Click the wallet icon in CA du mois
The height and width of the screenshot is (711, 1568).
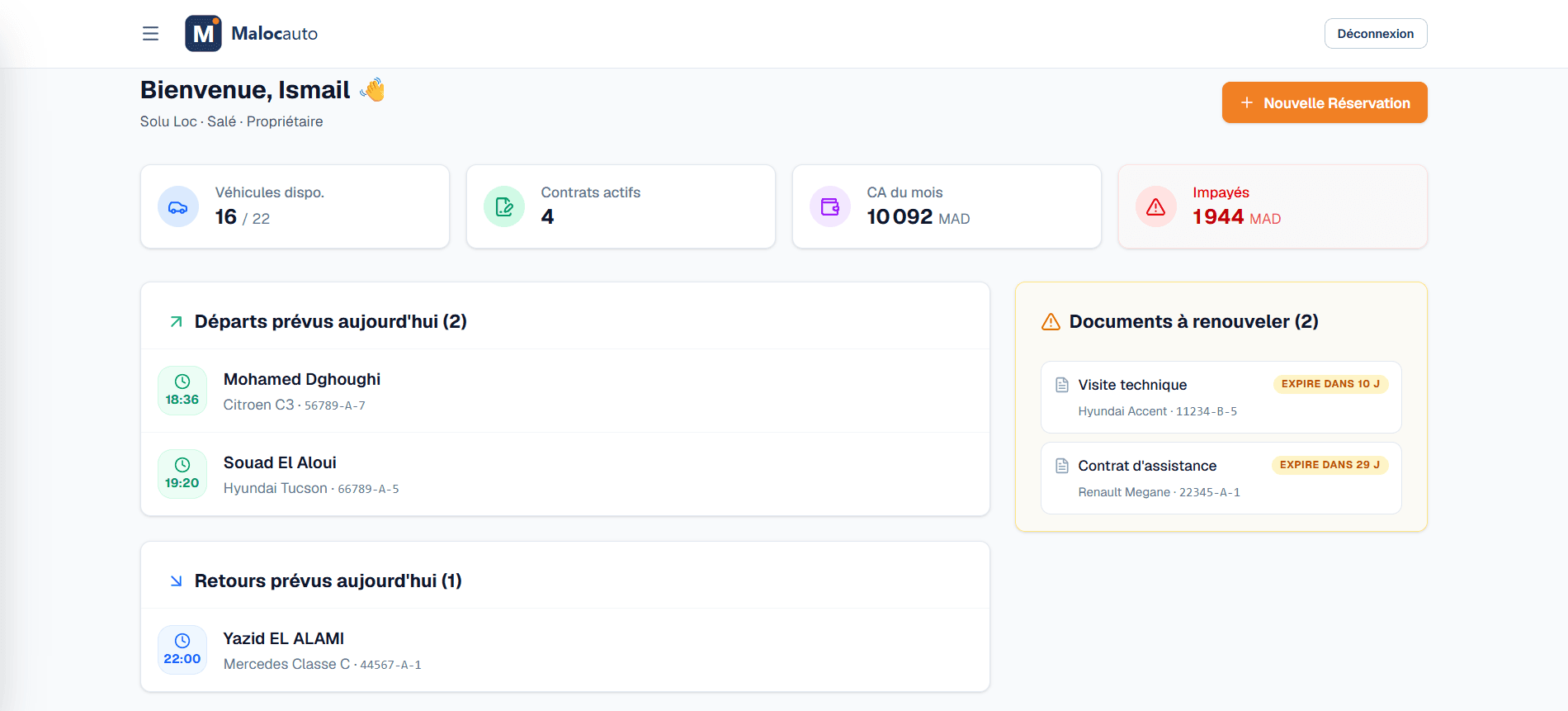(830, 207)
